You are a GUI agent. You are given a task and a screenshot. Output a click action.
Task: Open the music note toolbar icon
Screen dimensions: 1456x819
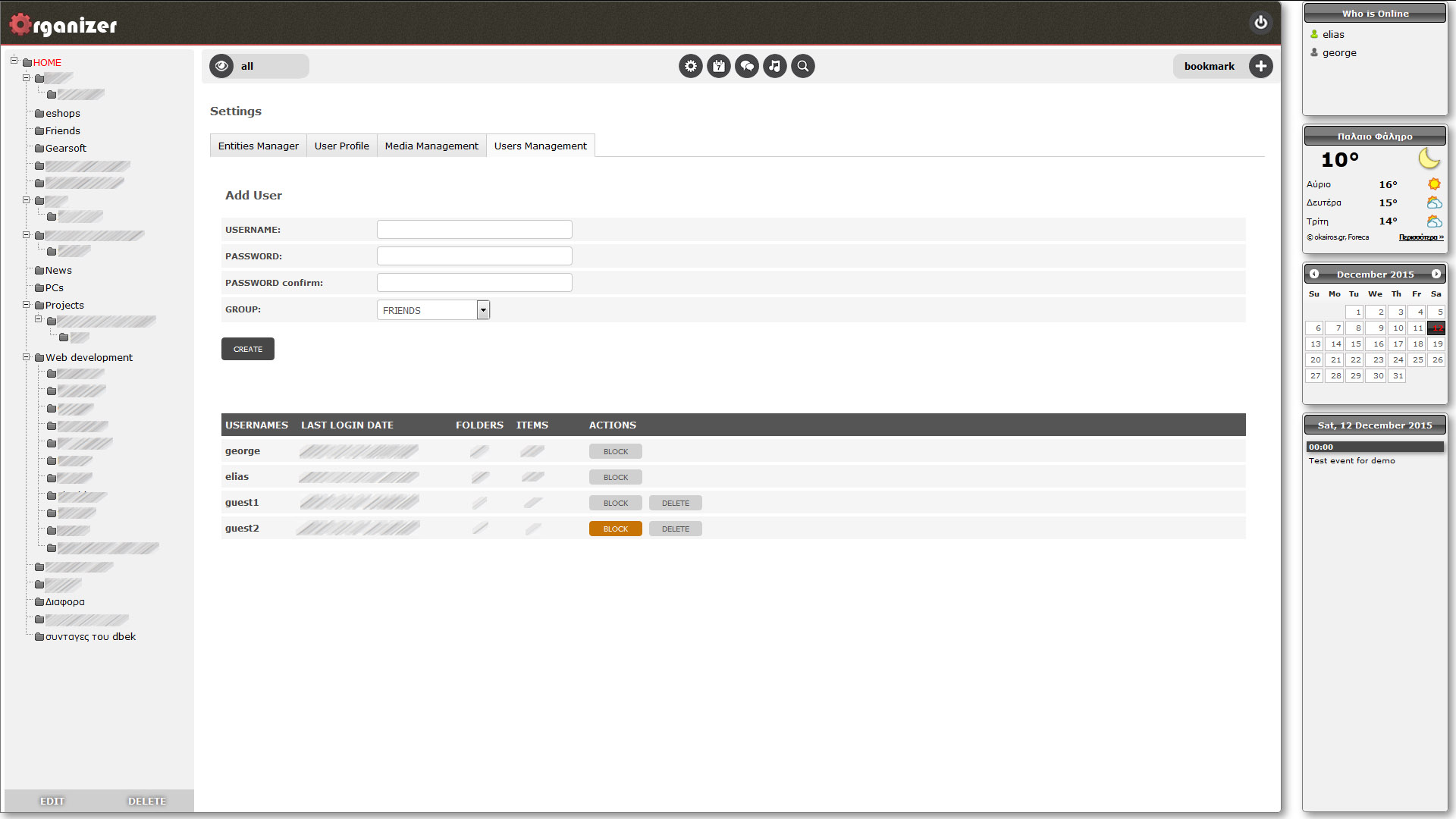tap(774, 66)
